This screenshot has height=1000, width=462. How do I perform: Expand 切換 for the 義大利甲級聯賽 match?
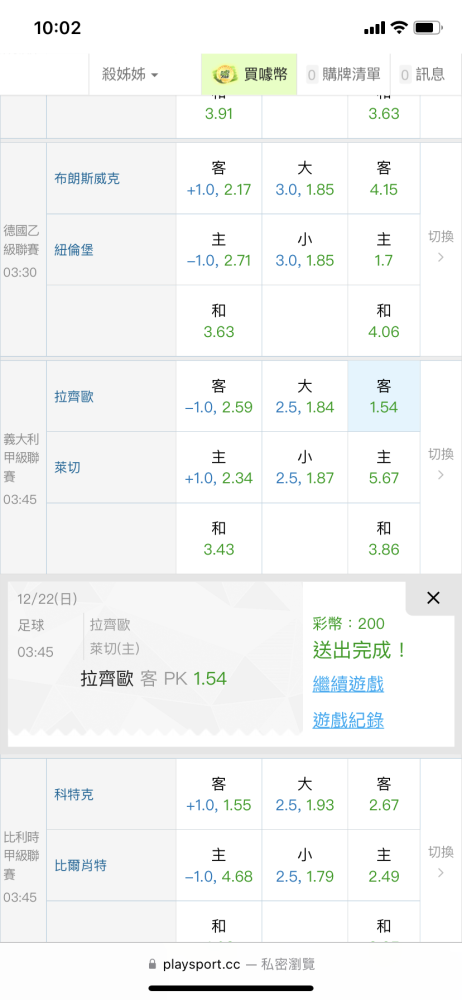(x=441, y=464)
